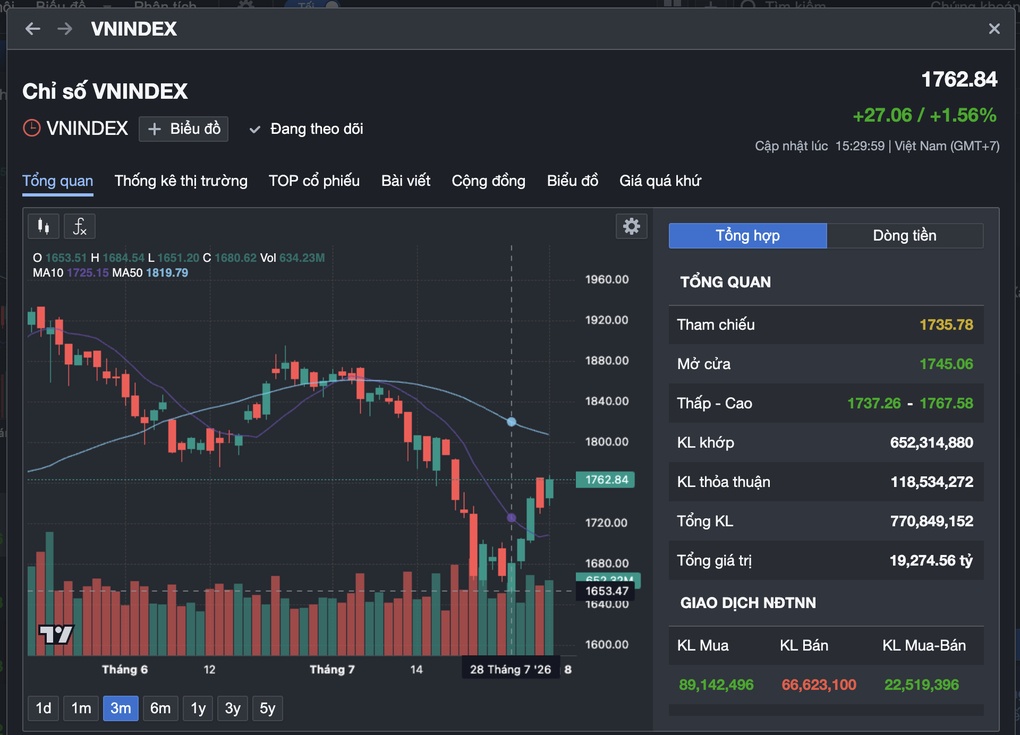
Task: Click KL thỏa thuận value 118,534,272
Action: [x=932, y=482]
